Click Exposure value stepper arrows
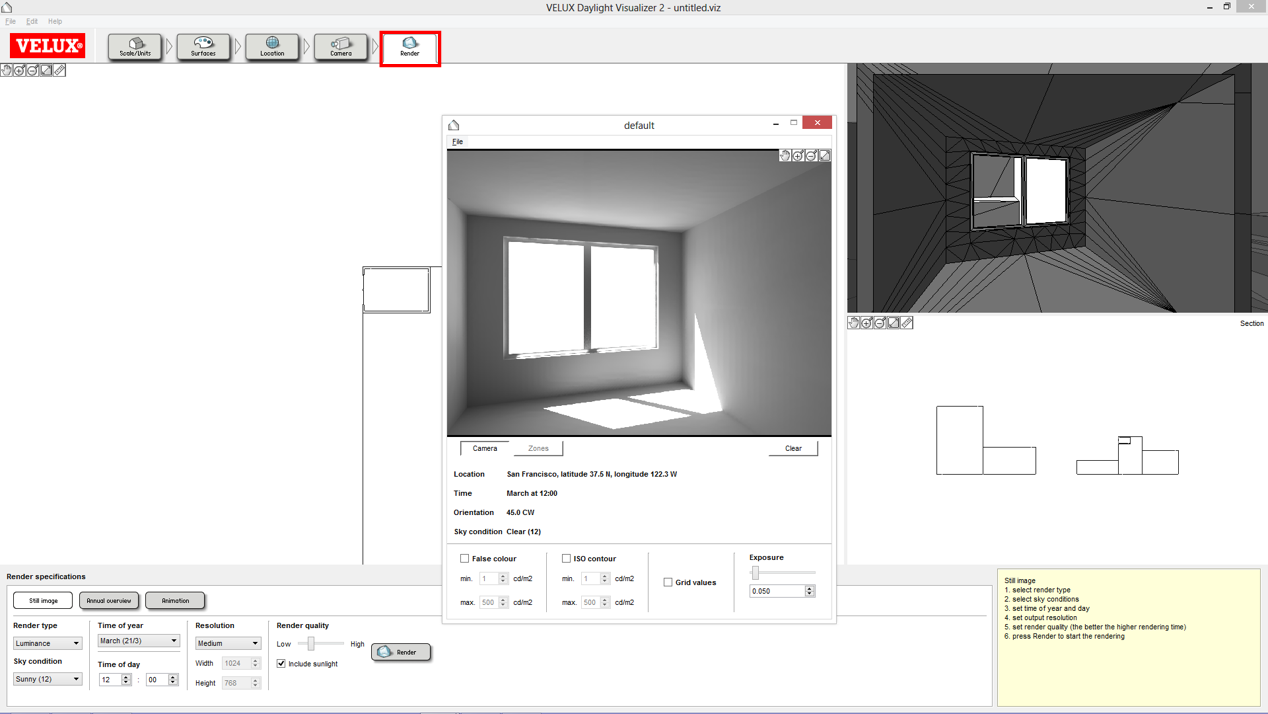The height and width of the screenshot is (714, 1268). click(x=810, y=591)
